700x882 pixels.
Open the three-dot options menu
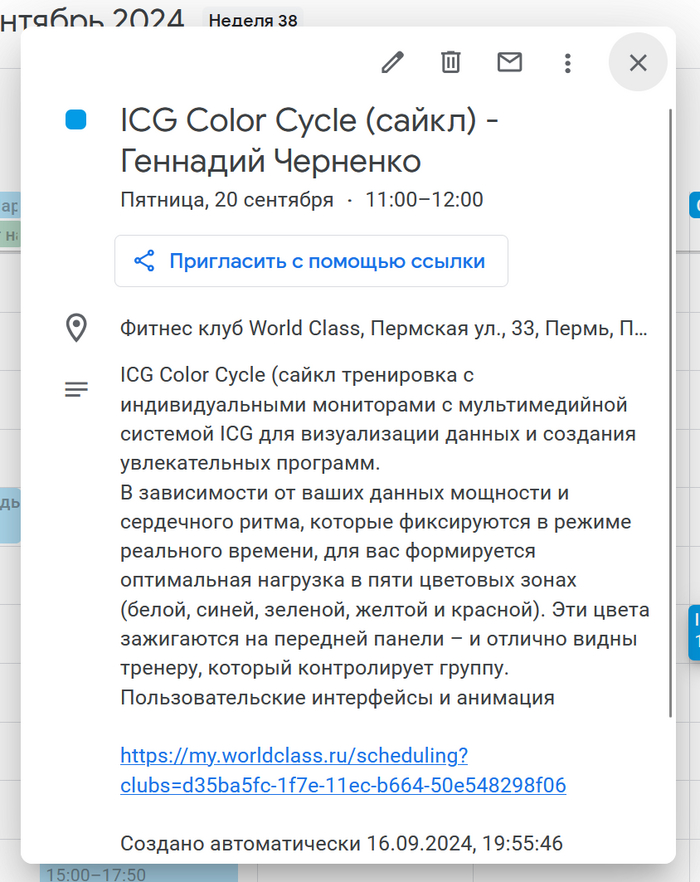click(x=568, y=63)
